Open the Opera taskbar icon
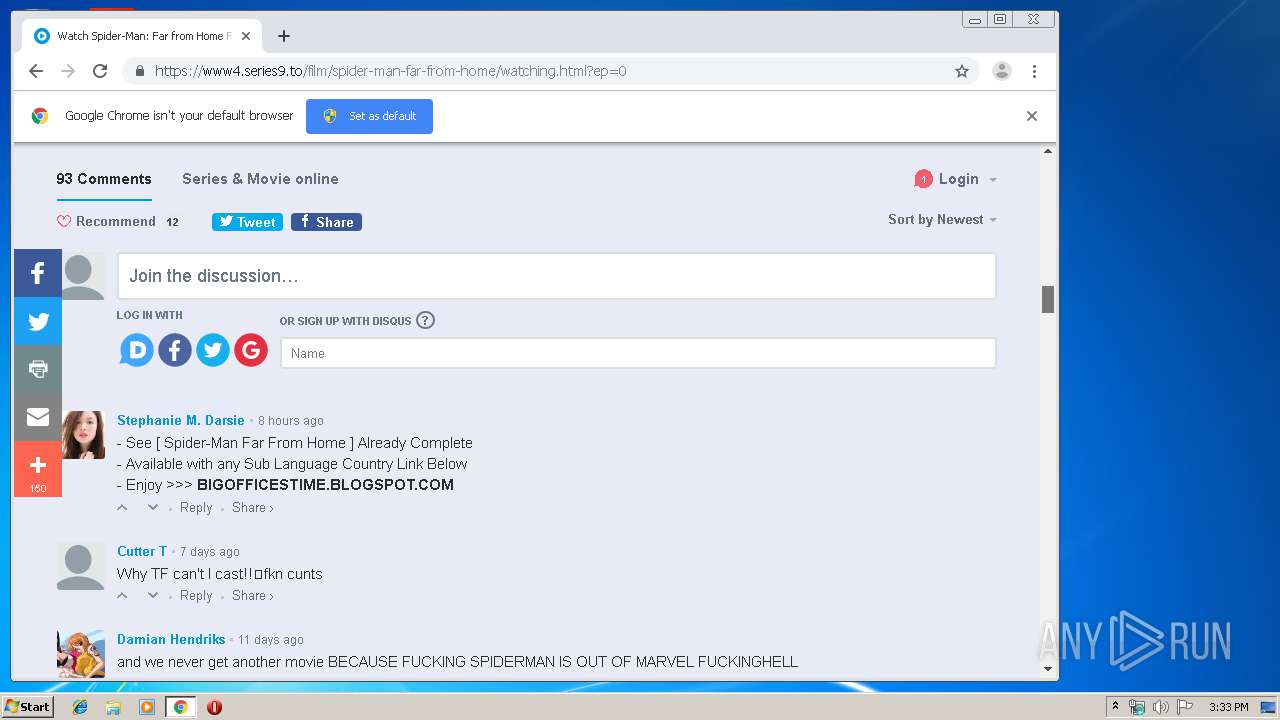Screen dimensions: 1280x720 [x=214, y=707]
